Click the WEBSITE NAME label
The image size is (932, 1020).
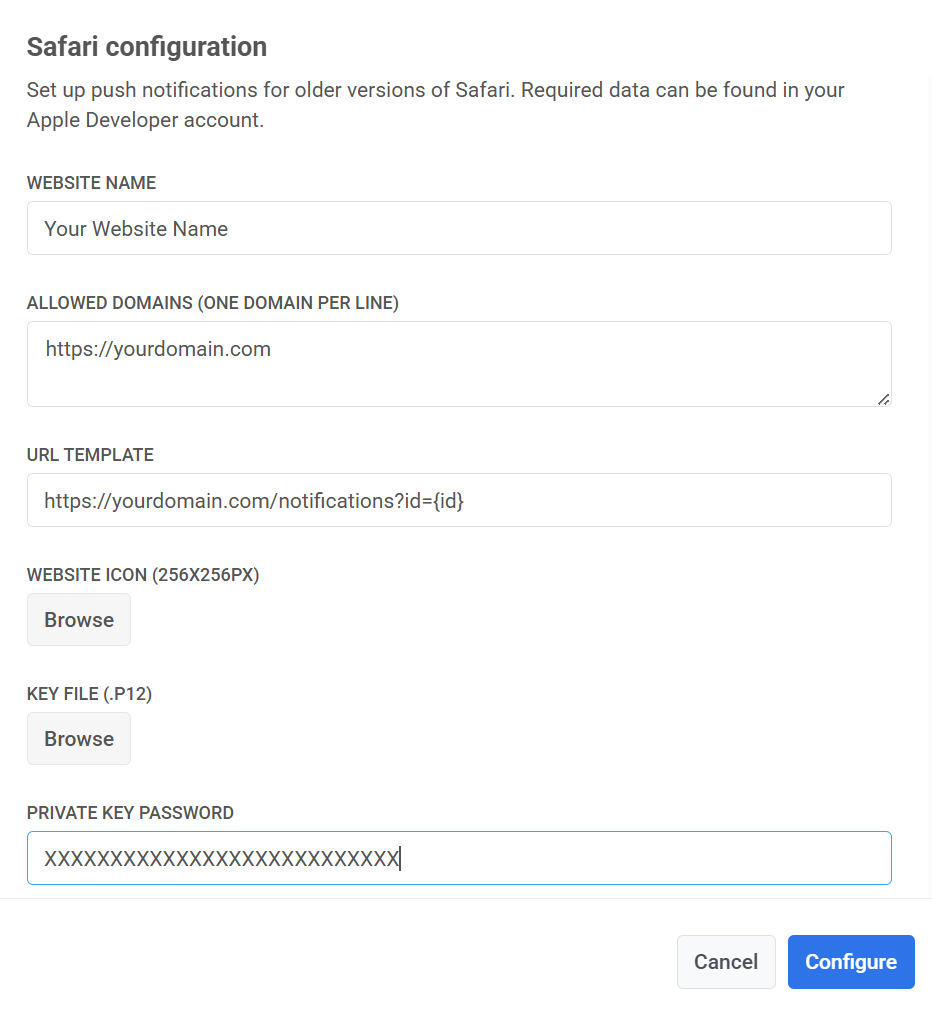91,183
